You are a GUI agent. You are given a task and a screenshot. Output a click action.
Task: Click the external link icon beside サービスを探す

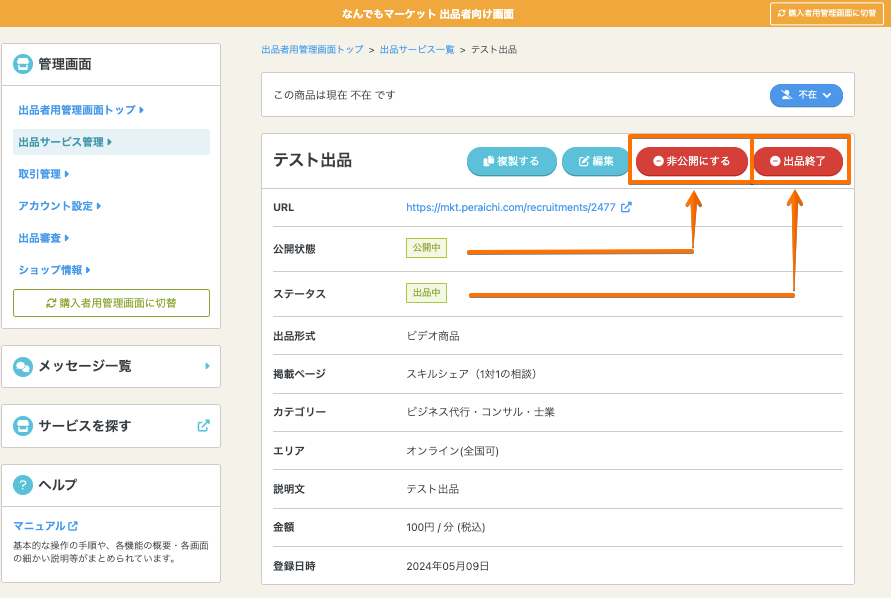coord(204,426)
